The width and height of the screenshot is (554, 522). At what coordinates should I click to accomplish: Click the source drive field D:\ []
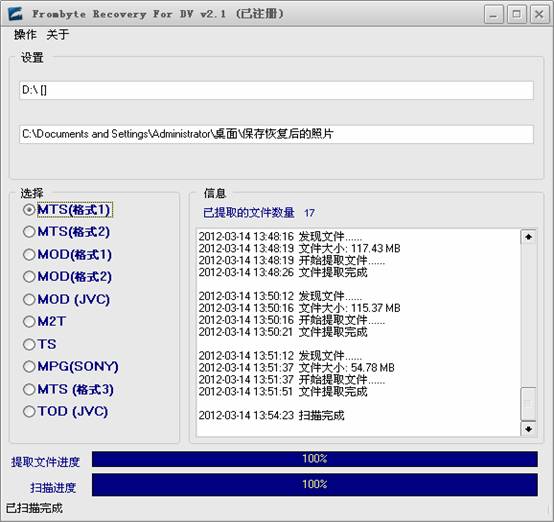(276, 90)
